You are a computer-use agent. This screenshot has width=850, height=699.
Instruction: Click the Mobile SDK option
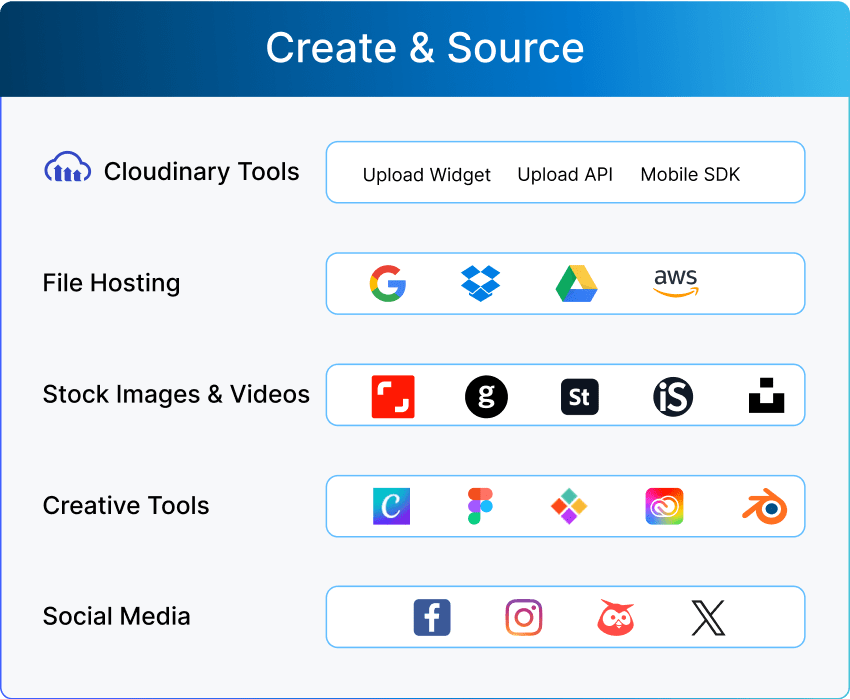[x=690, y=174]
